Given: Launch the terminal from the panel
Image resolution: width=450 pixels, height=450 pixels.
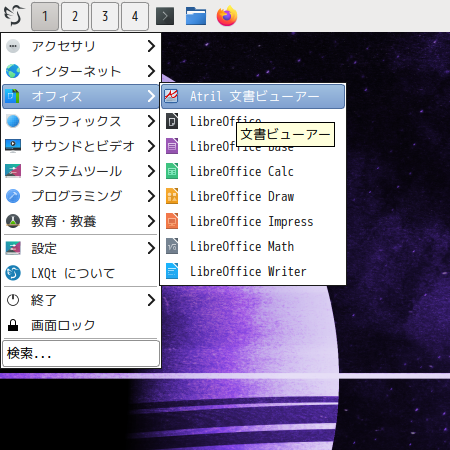Looking at the screenshot, I should click(165, 16).
